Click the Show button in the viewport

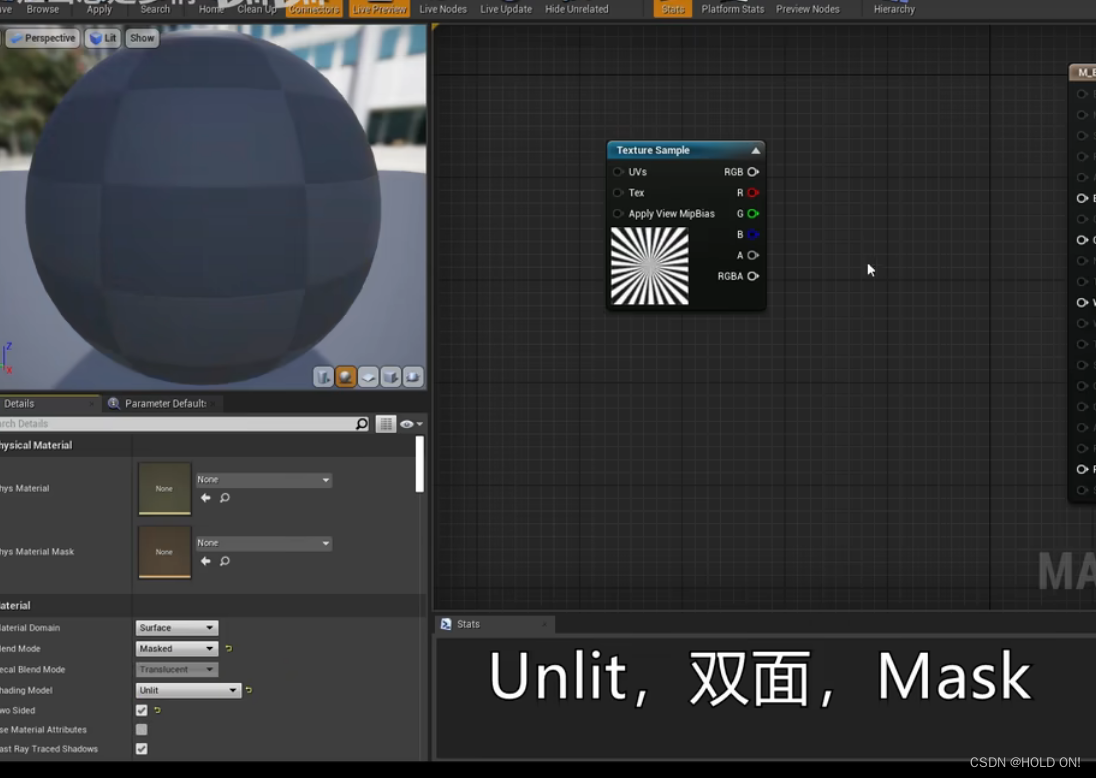[142, 37]
